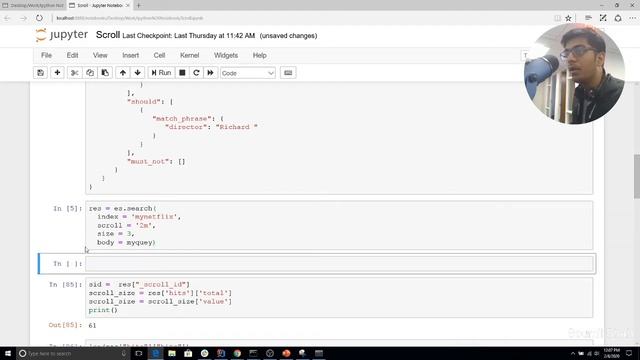The width and height of the screenshot is (640, 360).
Task: Click the match_phrase line in query cell
Action: tap(188, 119)
